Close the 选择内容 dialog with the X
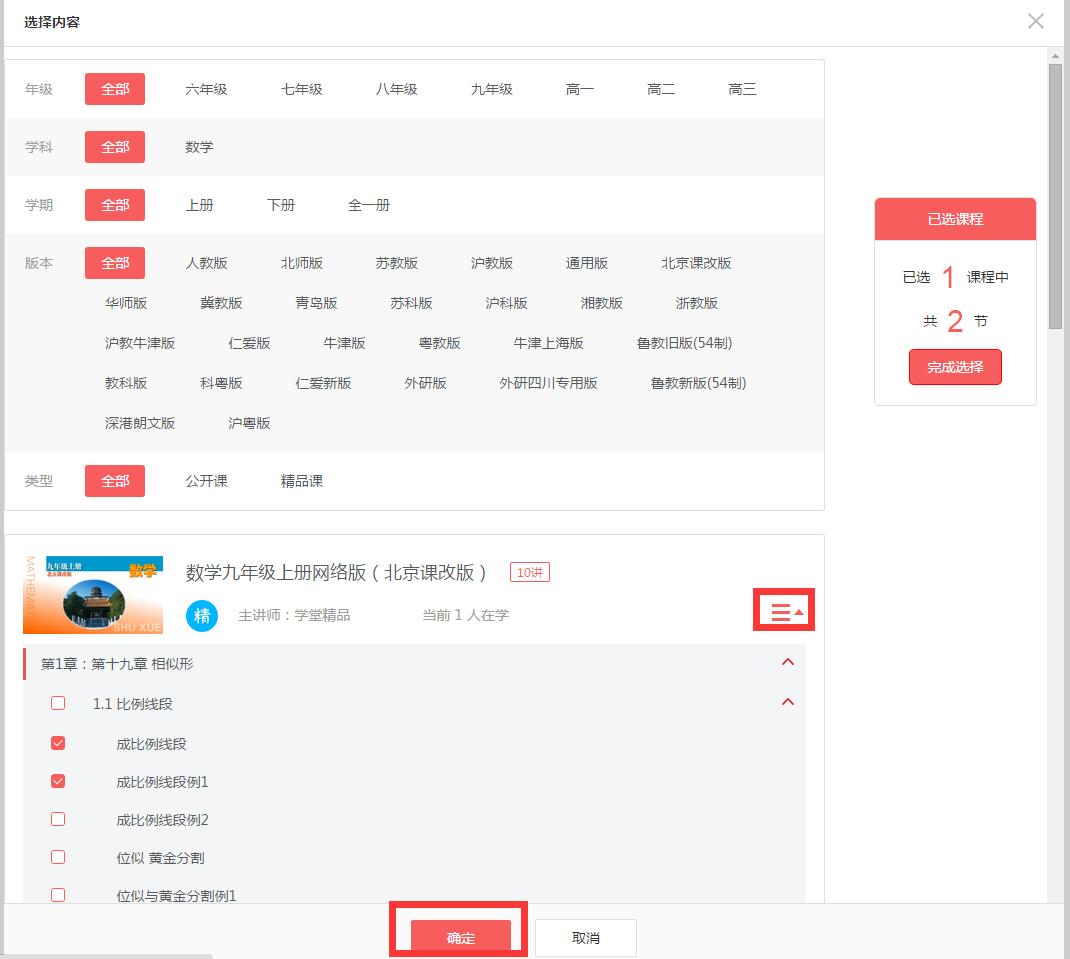Image resolution: width=1070 pixels, height=959 pixels. (x=1035, y=21)
